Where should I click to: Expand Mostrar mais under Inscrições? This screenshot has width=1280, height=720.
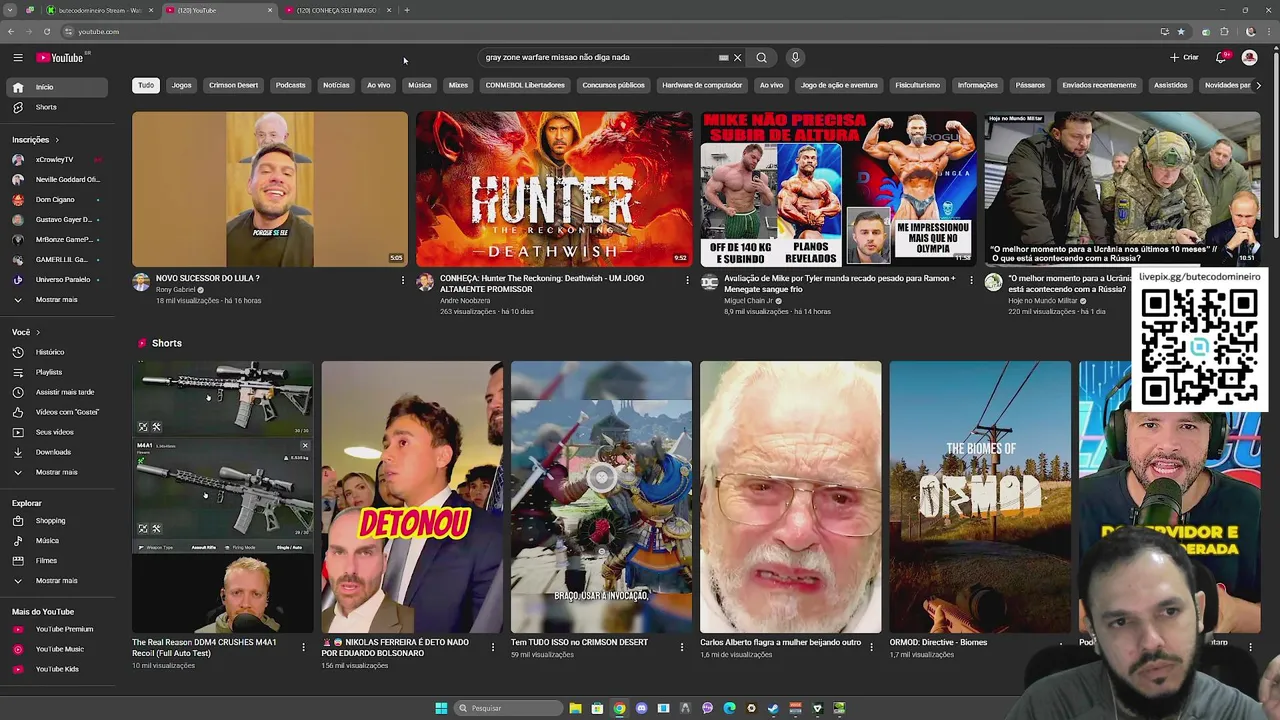coord(56,299)
